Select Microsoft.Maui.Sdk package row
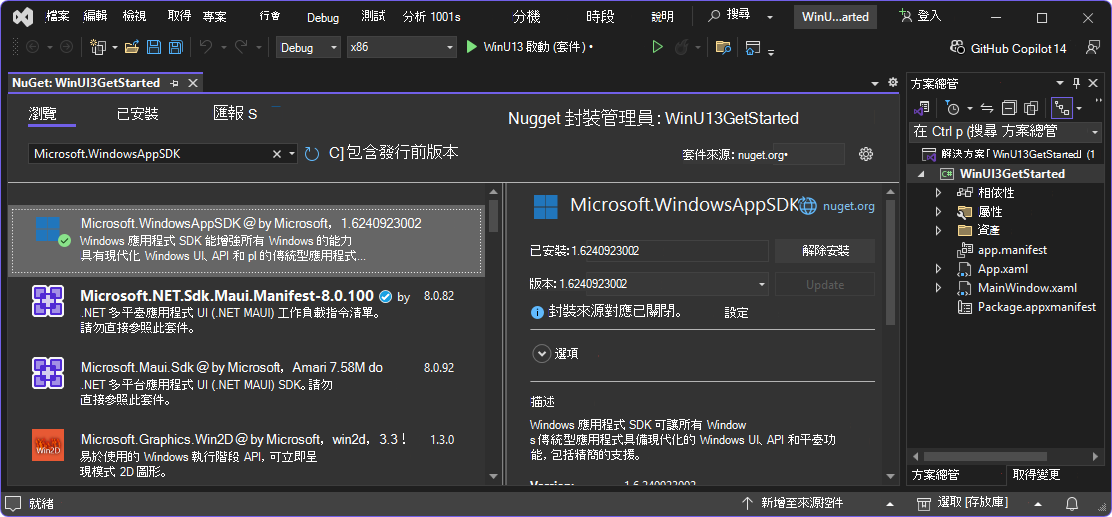 coord(246,383)
